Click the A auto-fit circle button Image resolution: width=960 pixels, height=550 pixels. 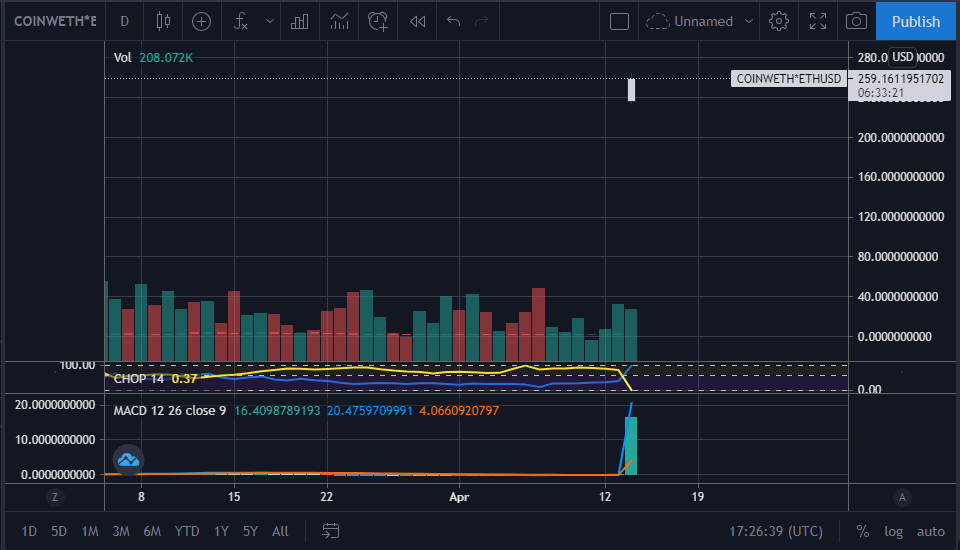click(902, 497)
